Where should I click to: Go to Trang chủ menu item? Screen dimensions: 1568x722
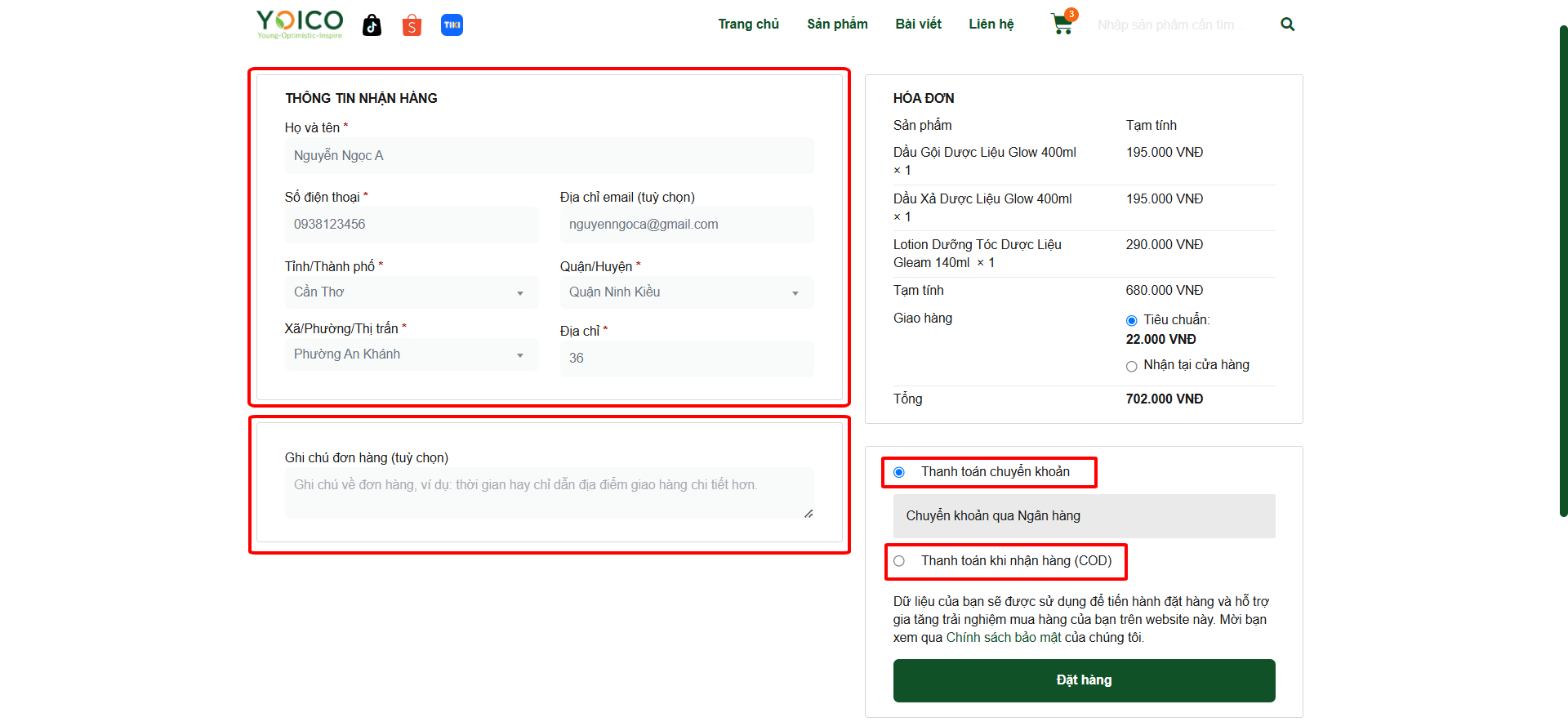[748, 25]
